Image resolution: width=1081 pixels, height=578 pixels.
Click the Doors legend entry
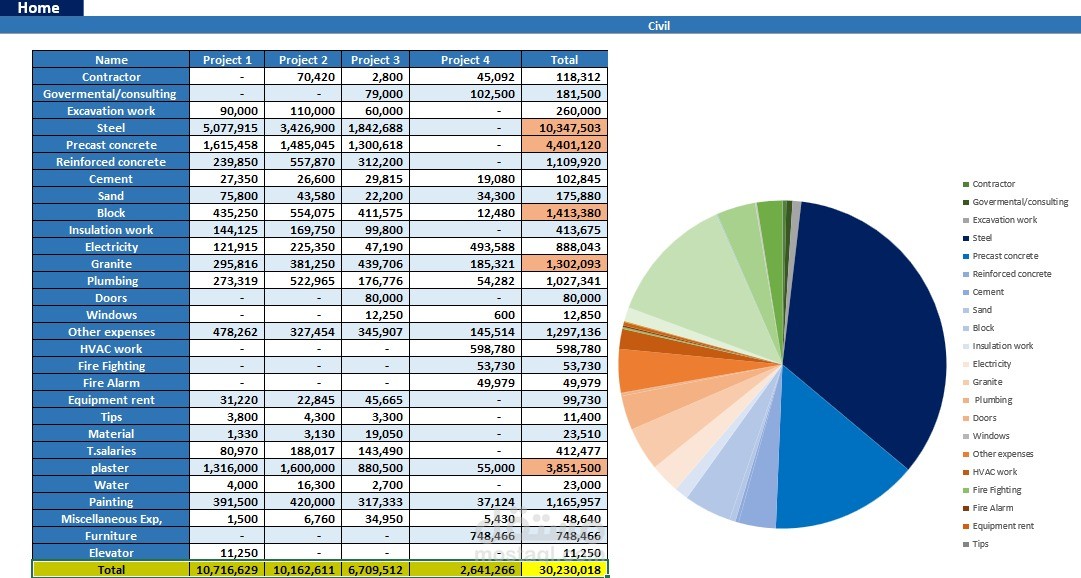tap(979, 418)
